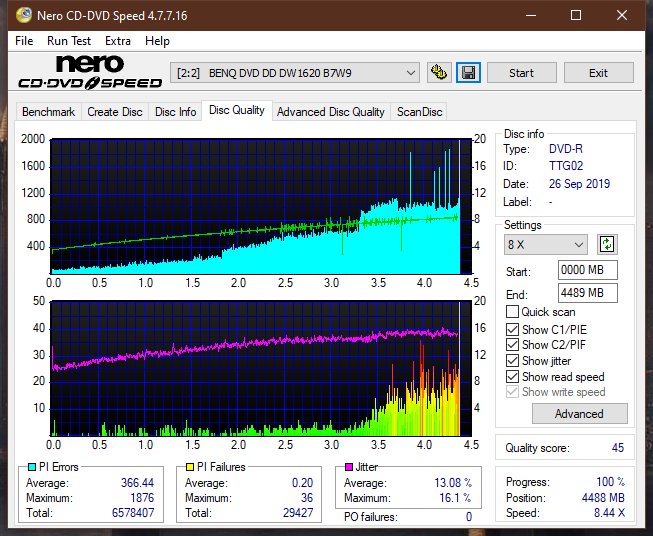This screenshot has height=536, width=653.
Task: Click the Nero disc app icon in the title bar
Action: coord(23,15)
